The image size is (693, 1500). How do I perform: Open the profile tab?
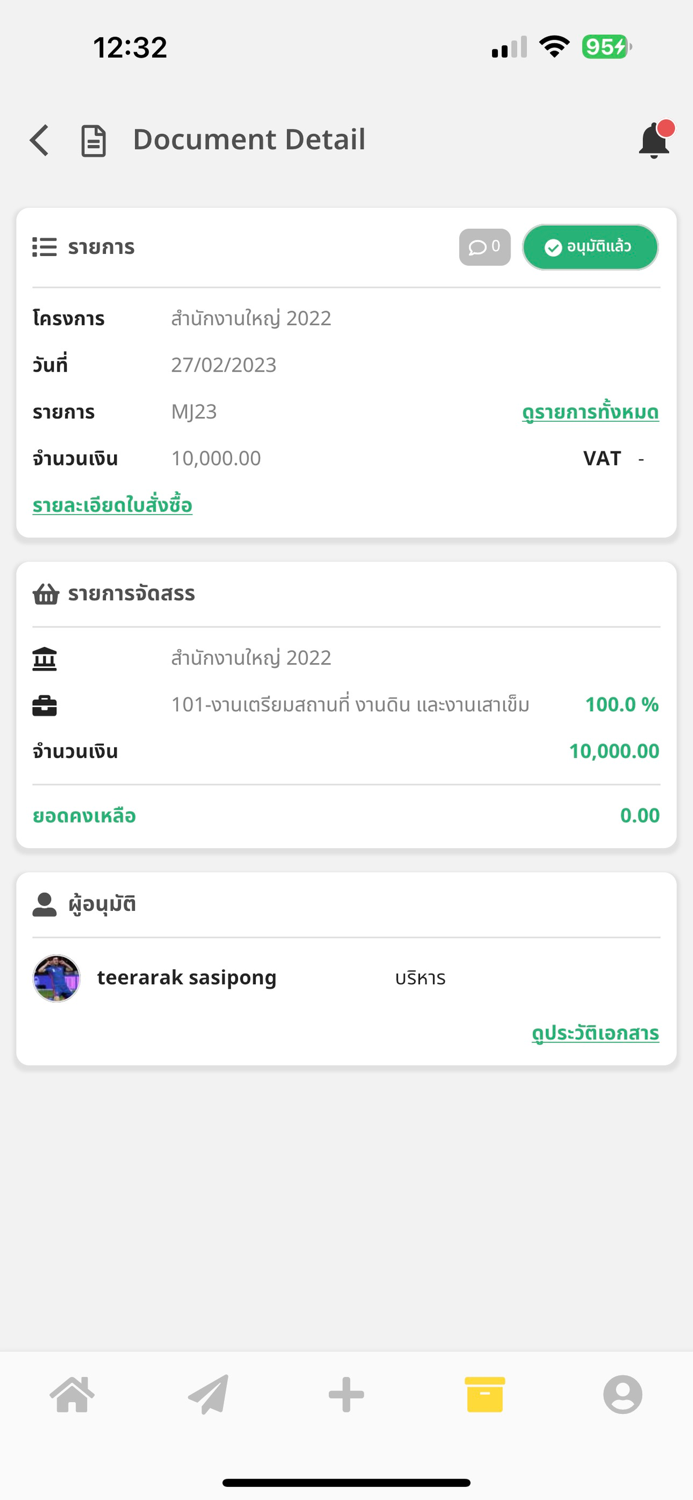pos(622,1394)
